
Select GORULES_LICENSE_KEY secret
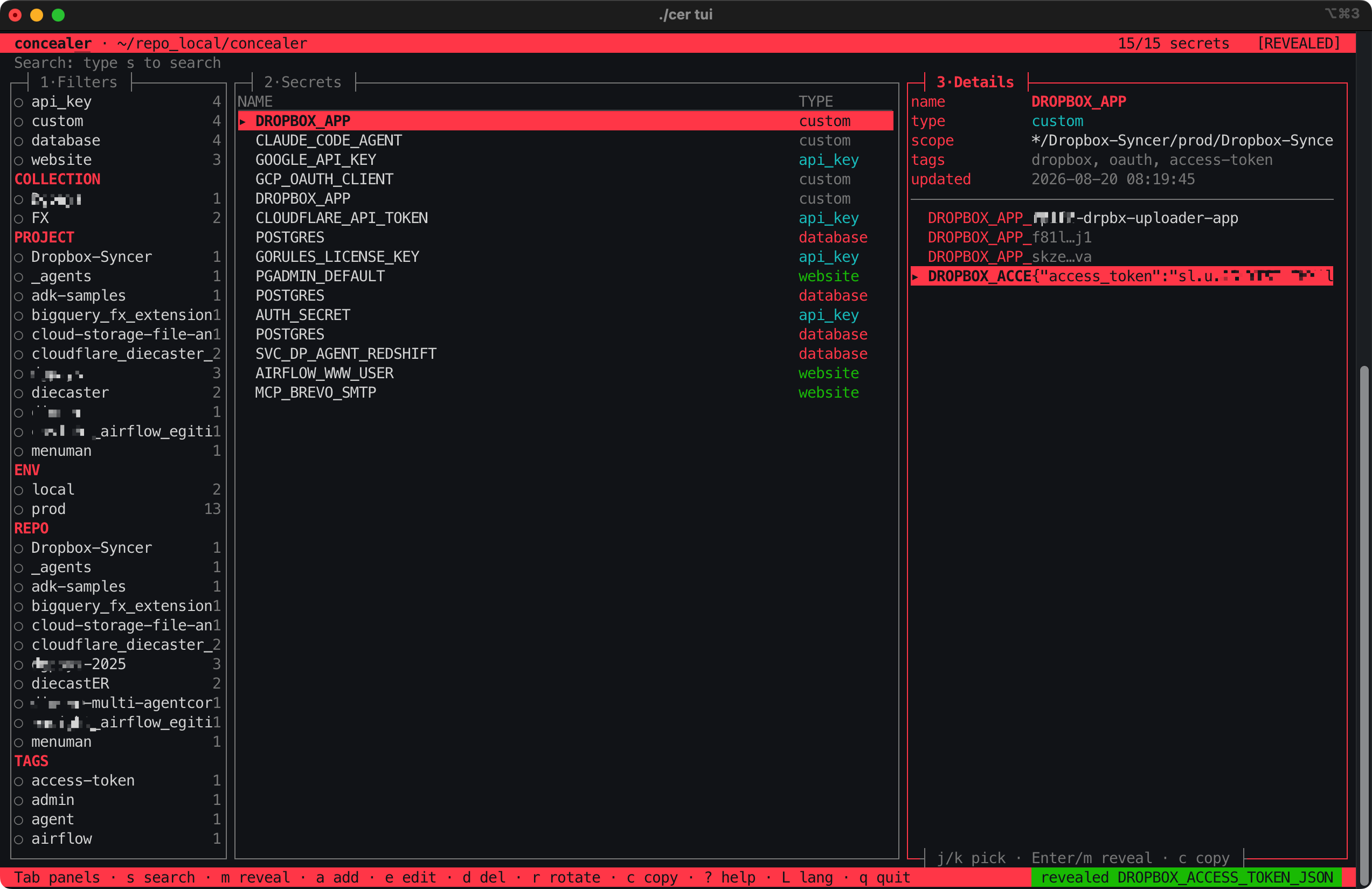pyautogui.click(x=565, y=257)
